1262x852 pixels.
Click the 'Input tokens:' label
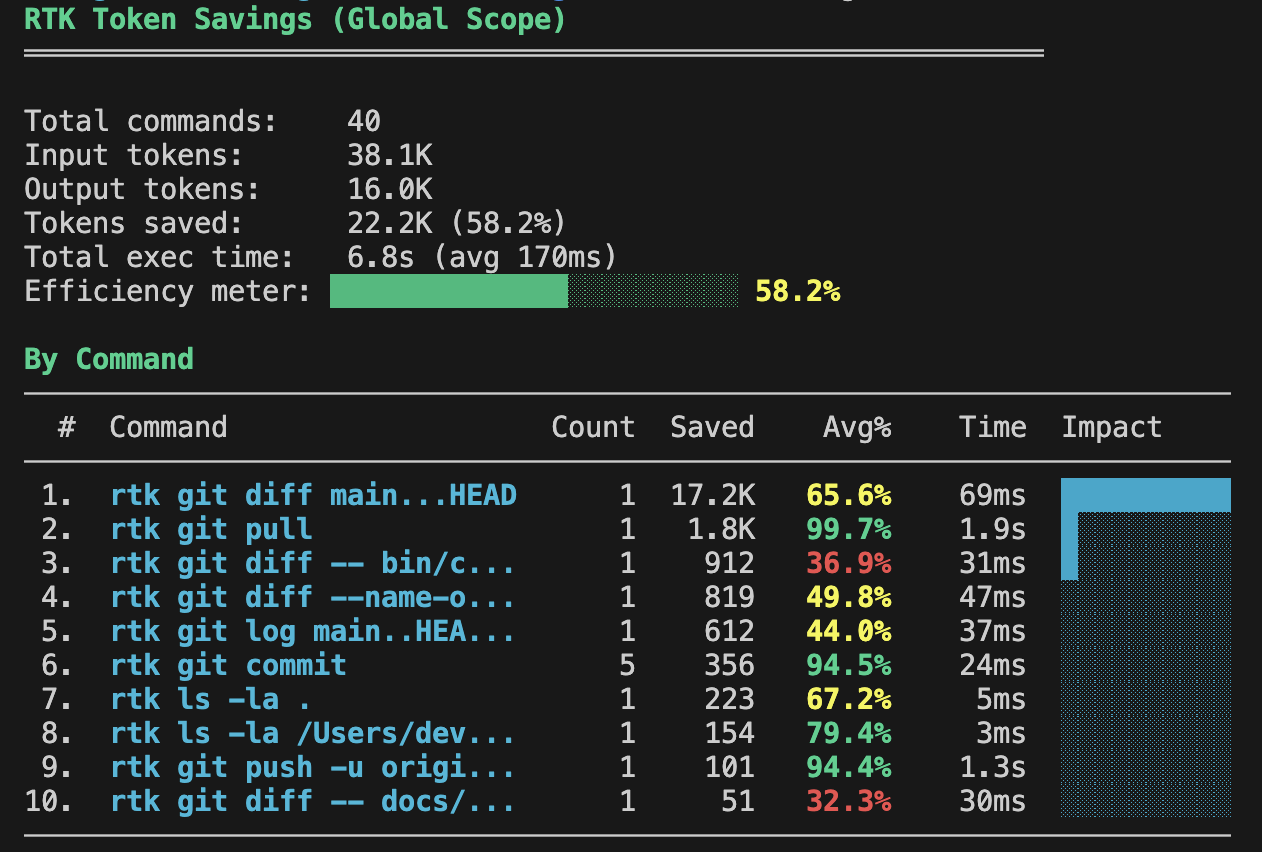point(133,155)
